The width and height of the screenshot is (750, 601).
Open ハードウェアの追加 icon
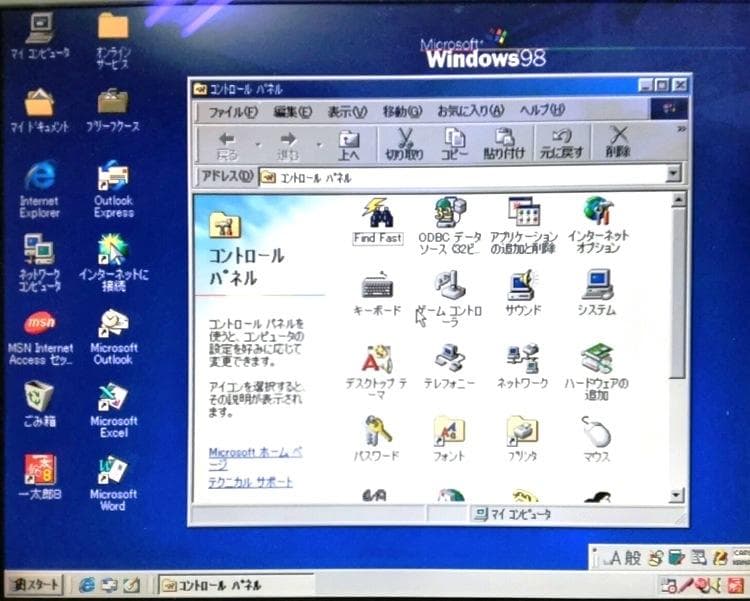(x=596, y=372)
